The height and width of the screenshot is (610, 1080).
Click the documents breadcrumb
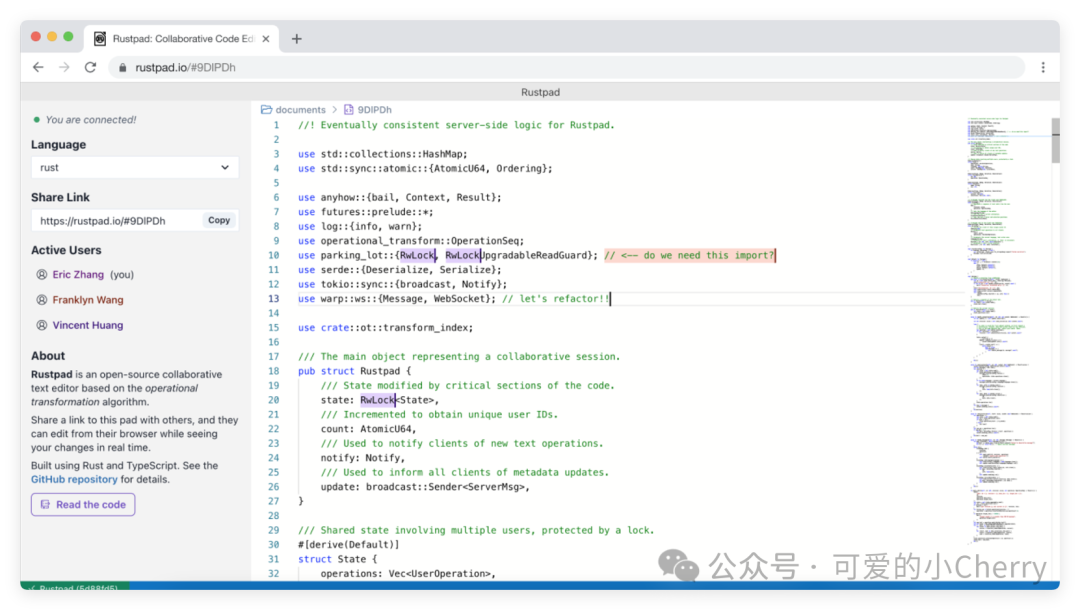tap(300, 109)
